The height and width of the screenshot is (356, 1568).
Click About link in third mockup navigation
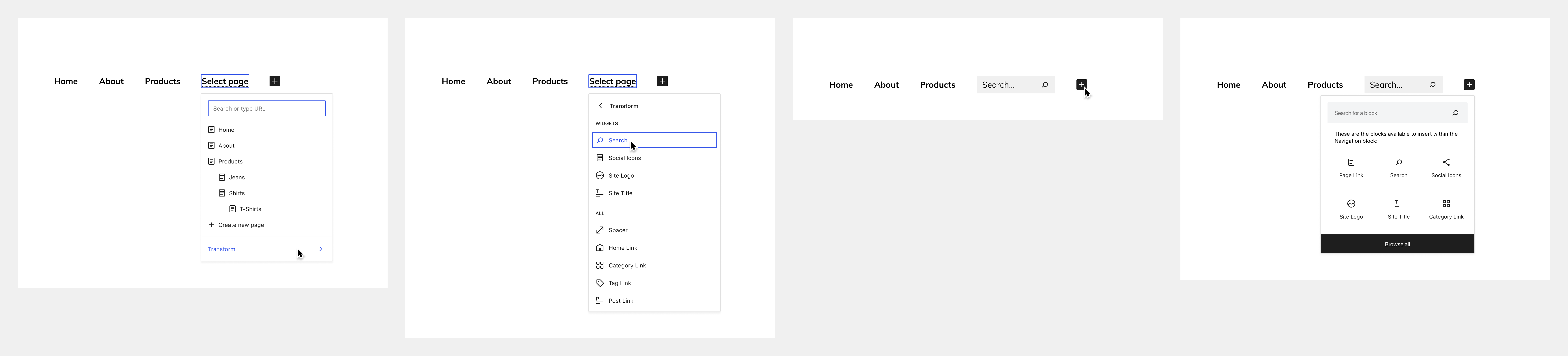[886, 85]
